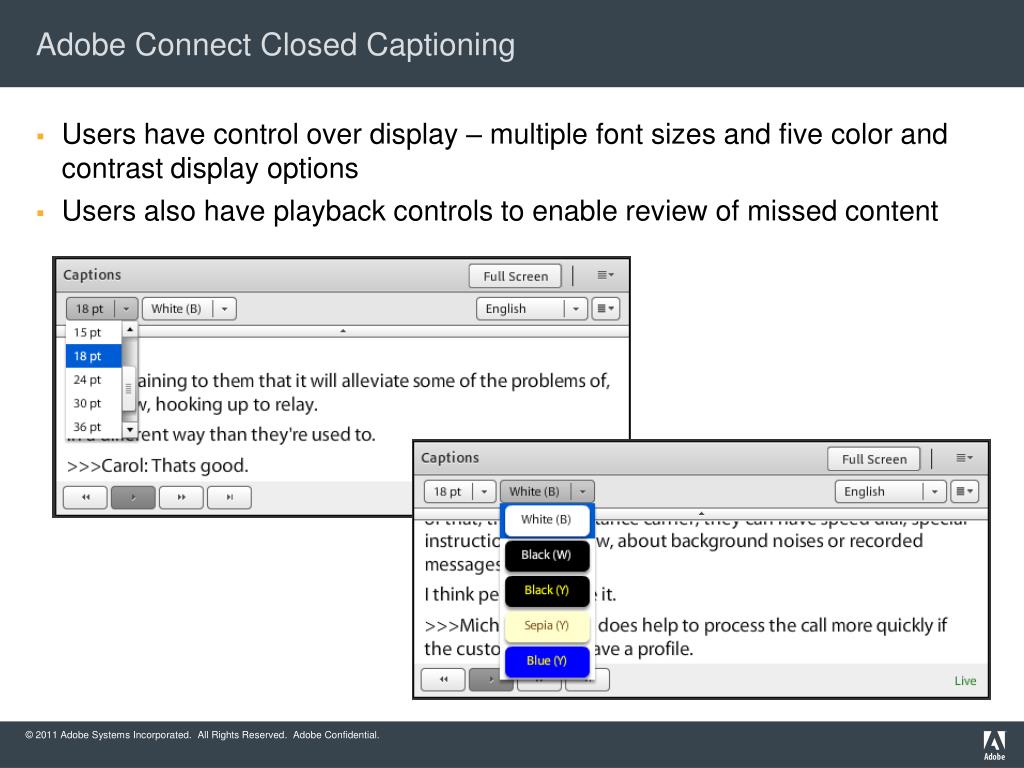Screen dimensions: 1024x768
Task: Click the fast-forward button in upper Captions panel
Action: [181, 497]
